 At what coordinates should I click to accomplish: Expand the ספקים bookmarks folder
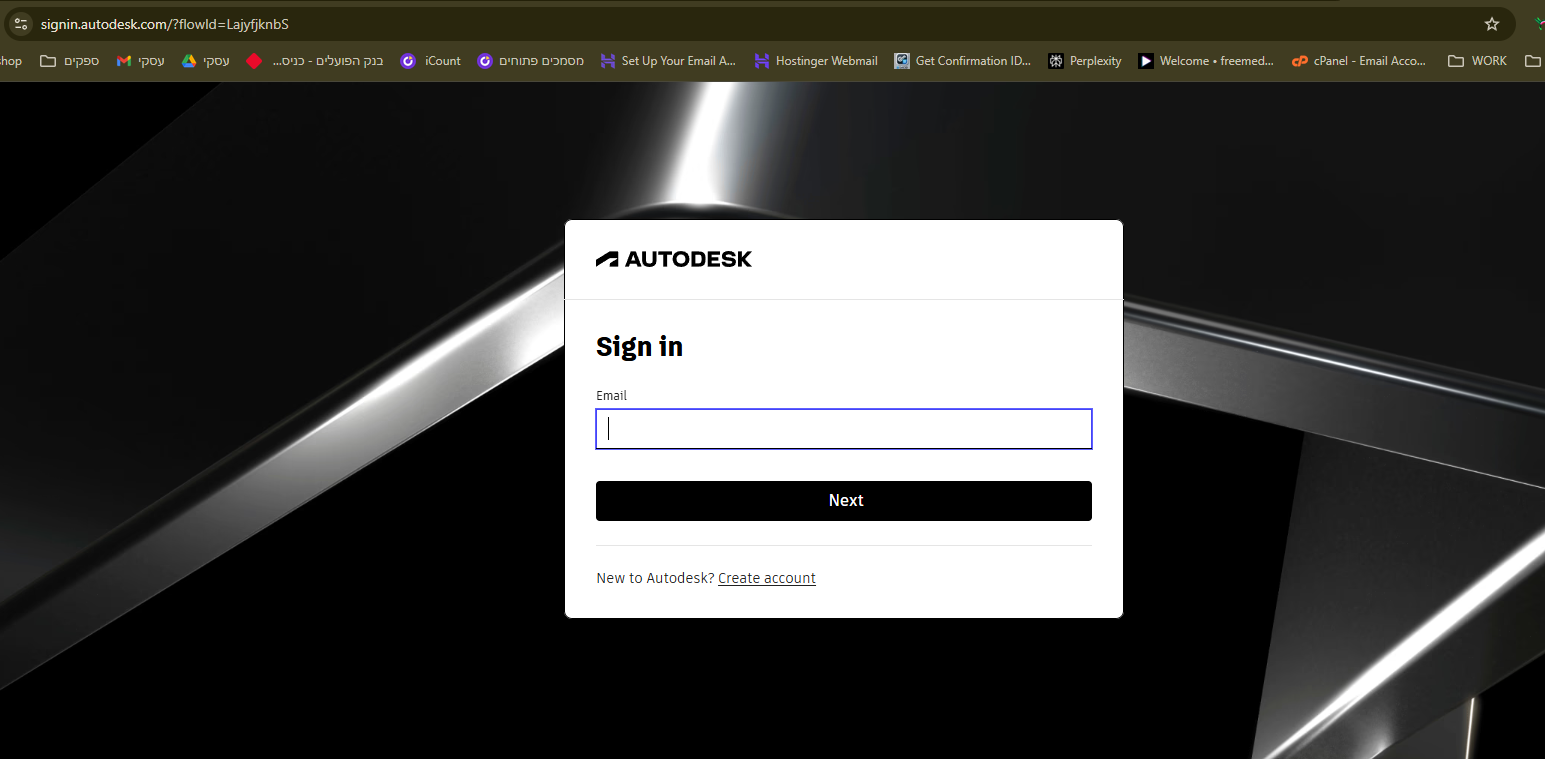(70, 61)
